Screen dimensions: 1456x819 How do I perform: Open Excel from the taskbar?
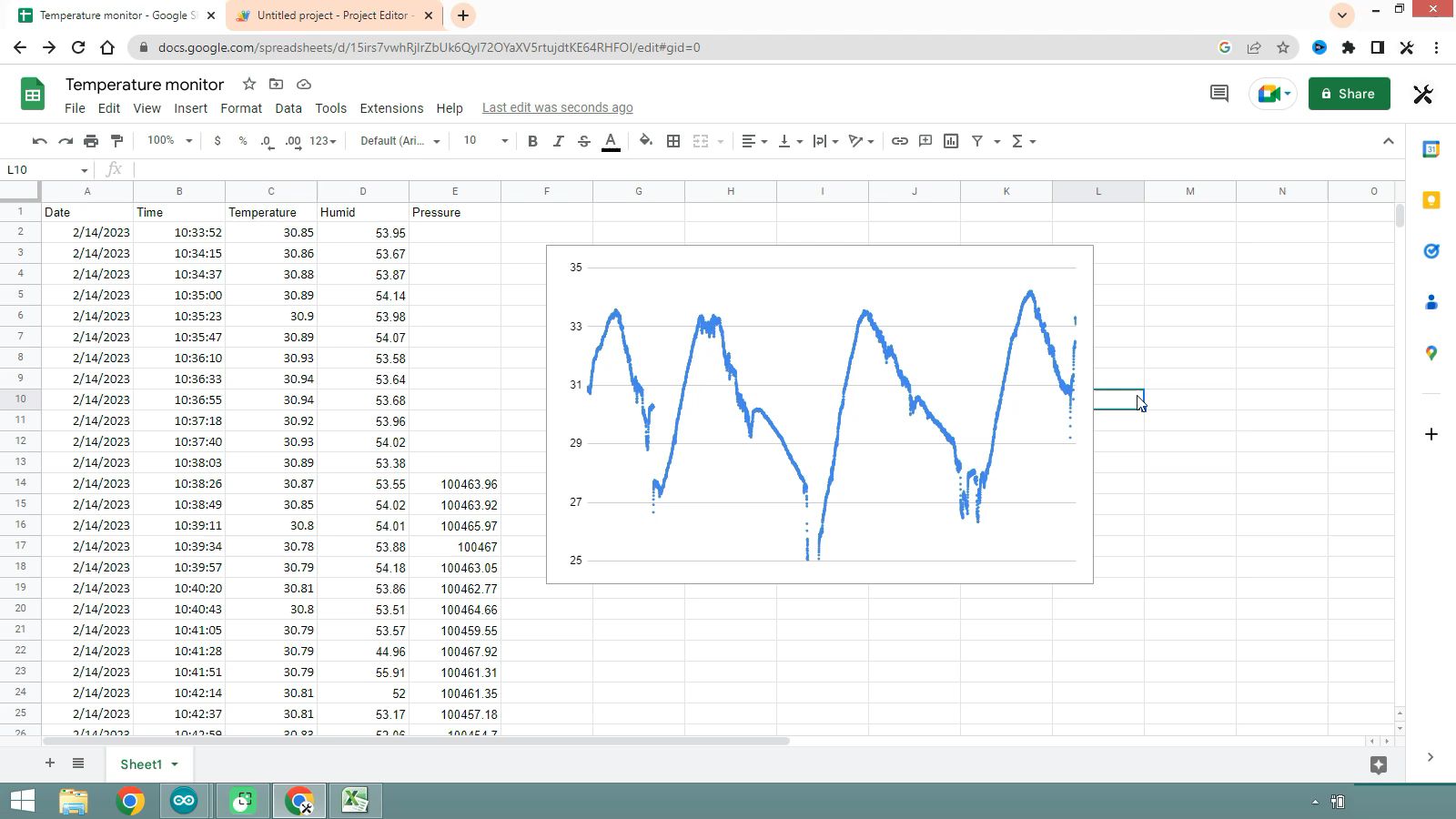[355, 801]
